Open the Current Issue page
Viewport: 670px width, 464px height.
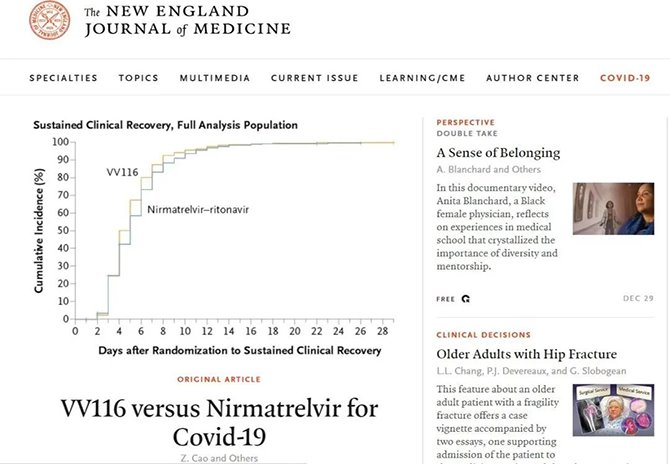314,78
